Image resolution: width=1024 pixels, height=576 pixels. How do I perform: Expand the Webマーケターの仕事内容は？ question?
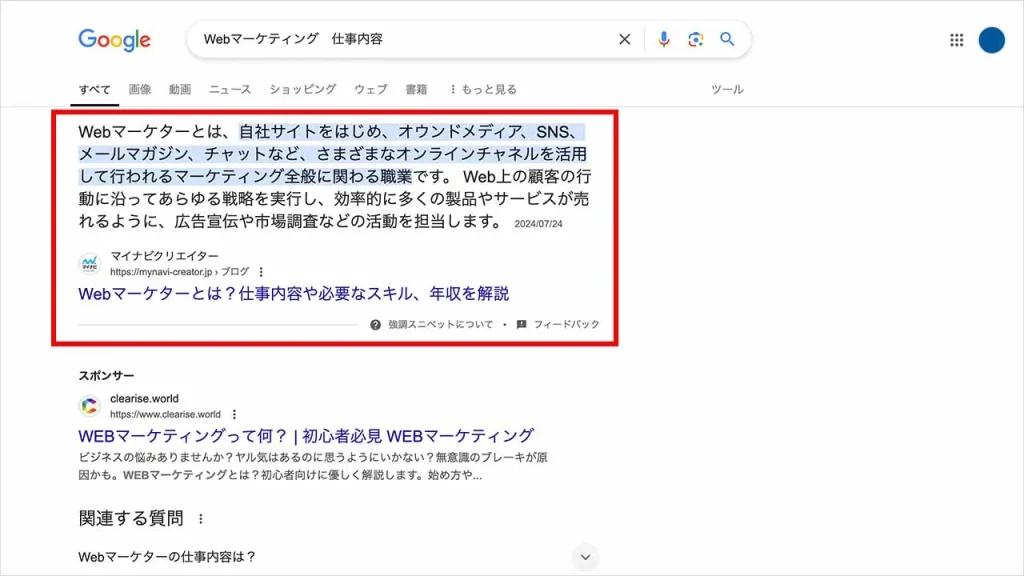[x=585, y=557]
